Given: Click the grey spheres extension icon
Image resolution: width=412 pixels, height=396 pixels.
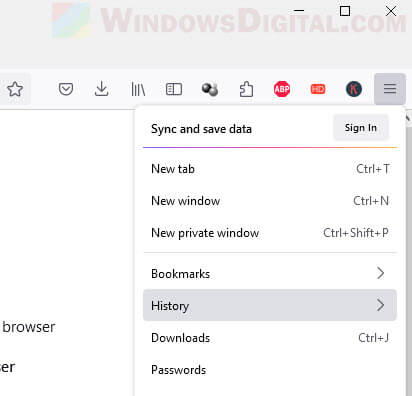Looking at the screenshot, I should pos(210,89).
